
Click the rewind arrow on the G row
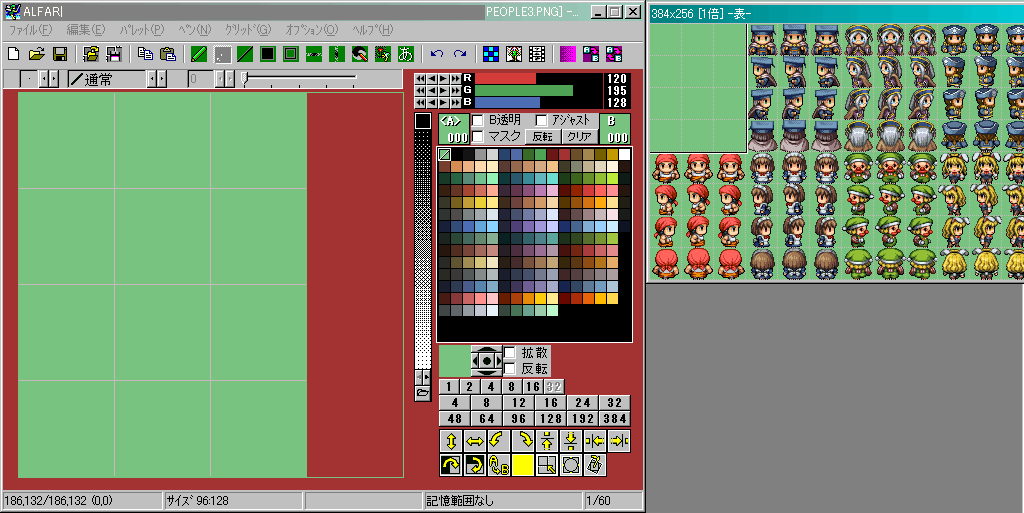pos(421,91)
